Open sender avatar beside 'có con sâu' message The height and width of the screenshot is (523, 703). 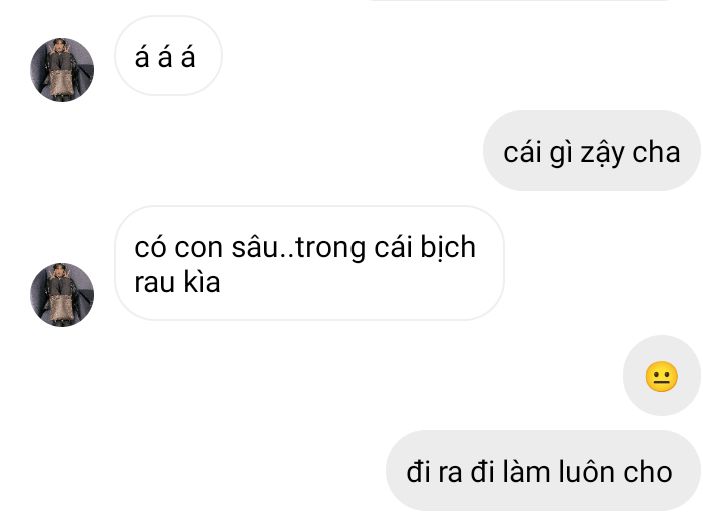[62, 294]
